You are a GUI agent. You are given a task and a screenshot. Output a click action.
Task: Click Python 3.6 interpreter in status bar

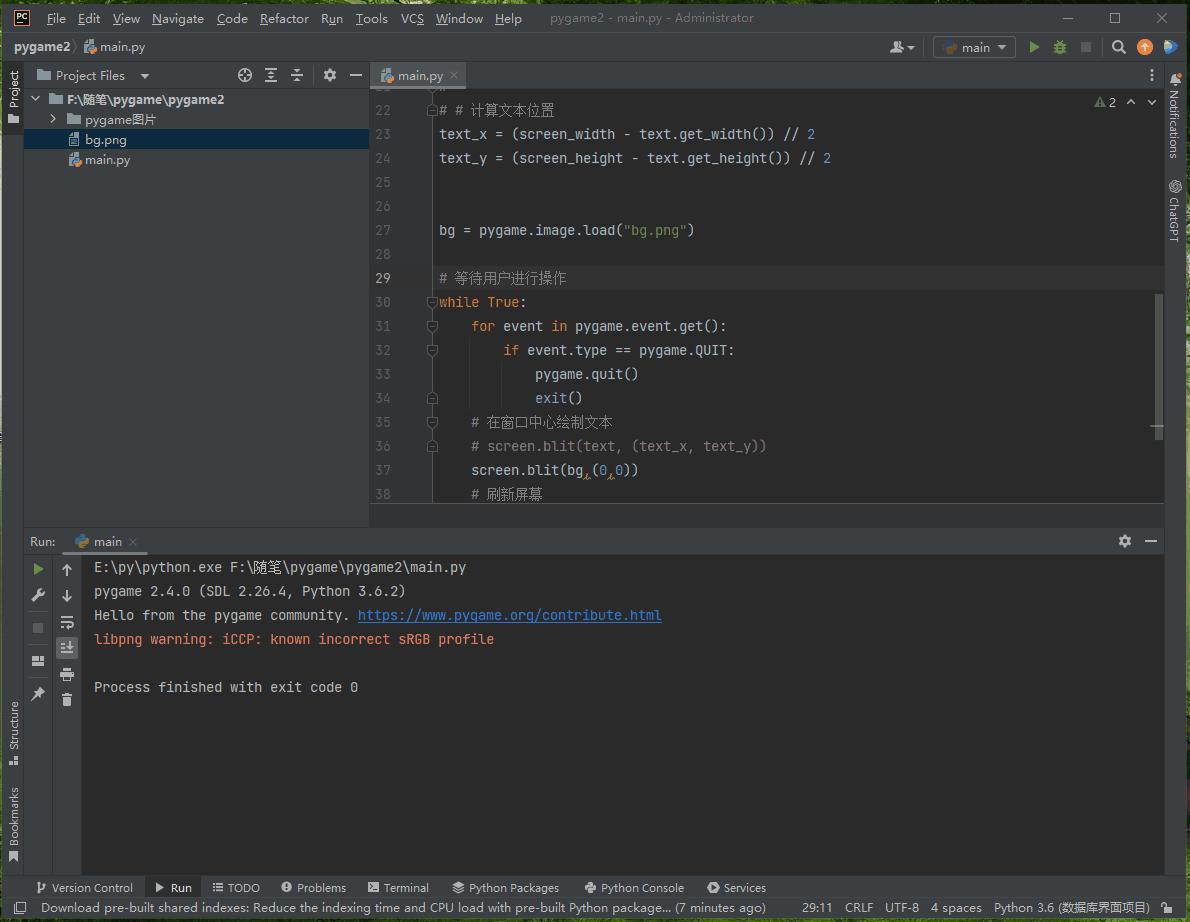(1071, 907)
